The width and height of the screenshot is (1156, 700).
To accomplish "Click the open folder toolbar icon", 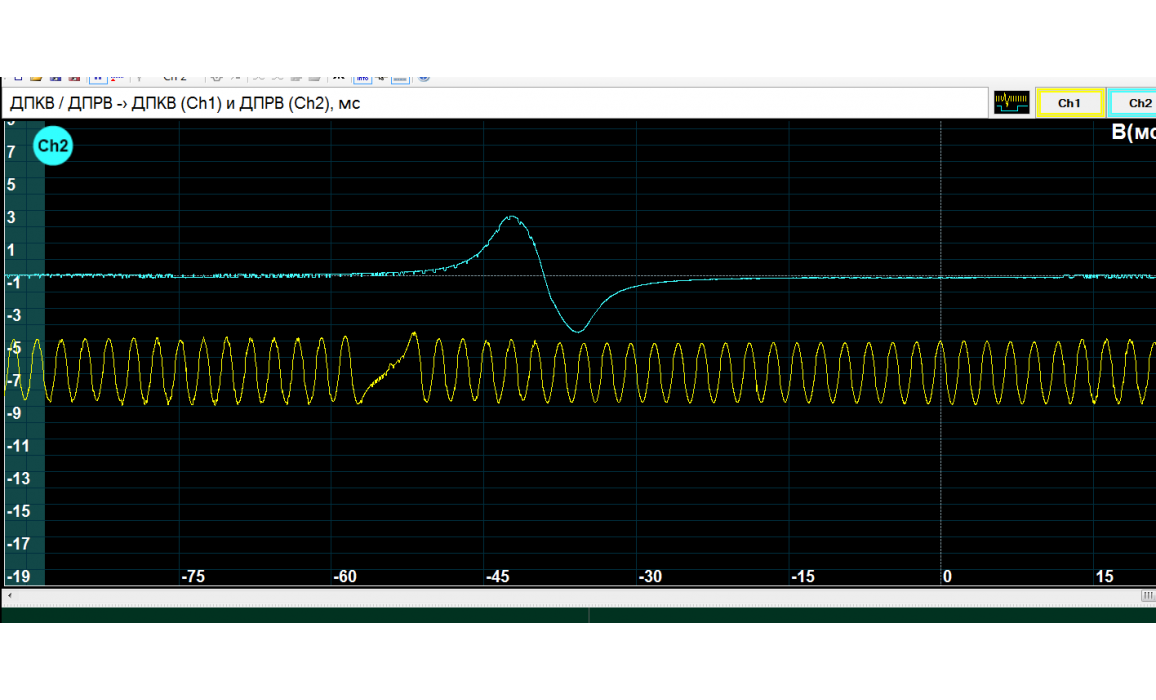I will click(36, 78).
